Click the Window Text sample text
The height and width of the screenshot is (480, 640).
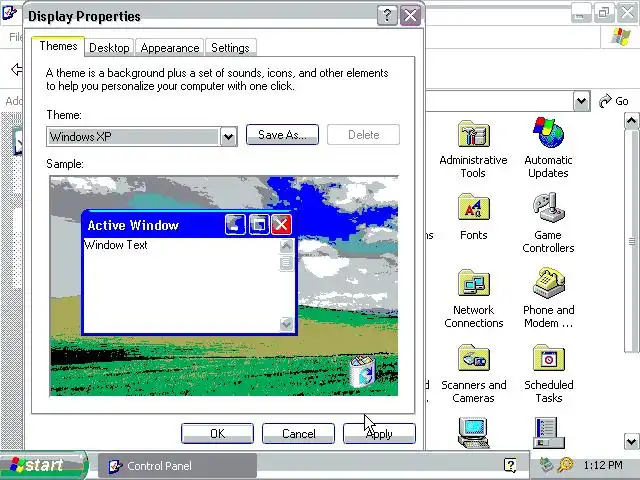click(116, 245)
